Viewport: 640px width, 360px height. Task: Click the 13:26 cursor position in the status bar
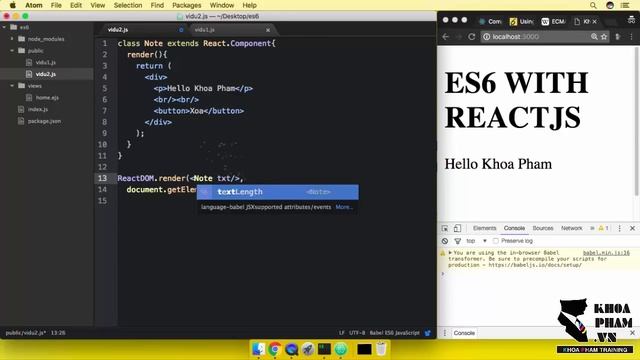click(x=58, y=333)
